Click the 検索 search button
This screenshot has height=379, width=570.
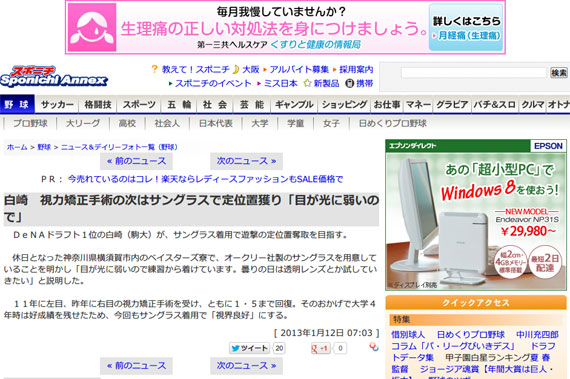pyautogui.click(x=559, y=73)
